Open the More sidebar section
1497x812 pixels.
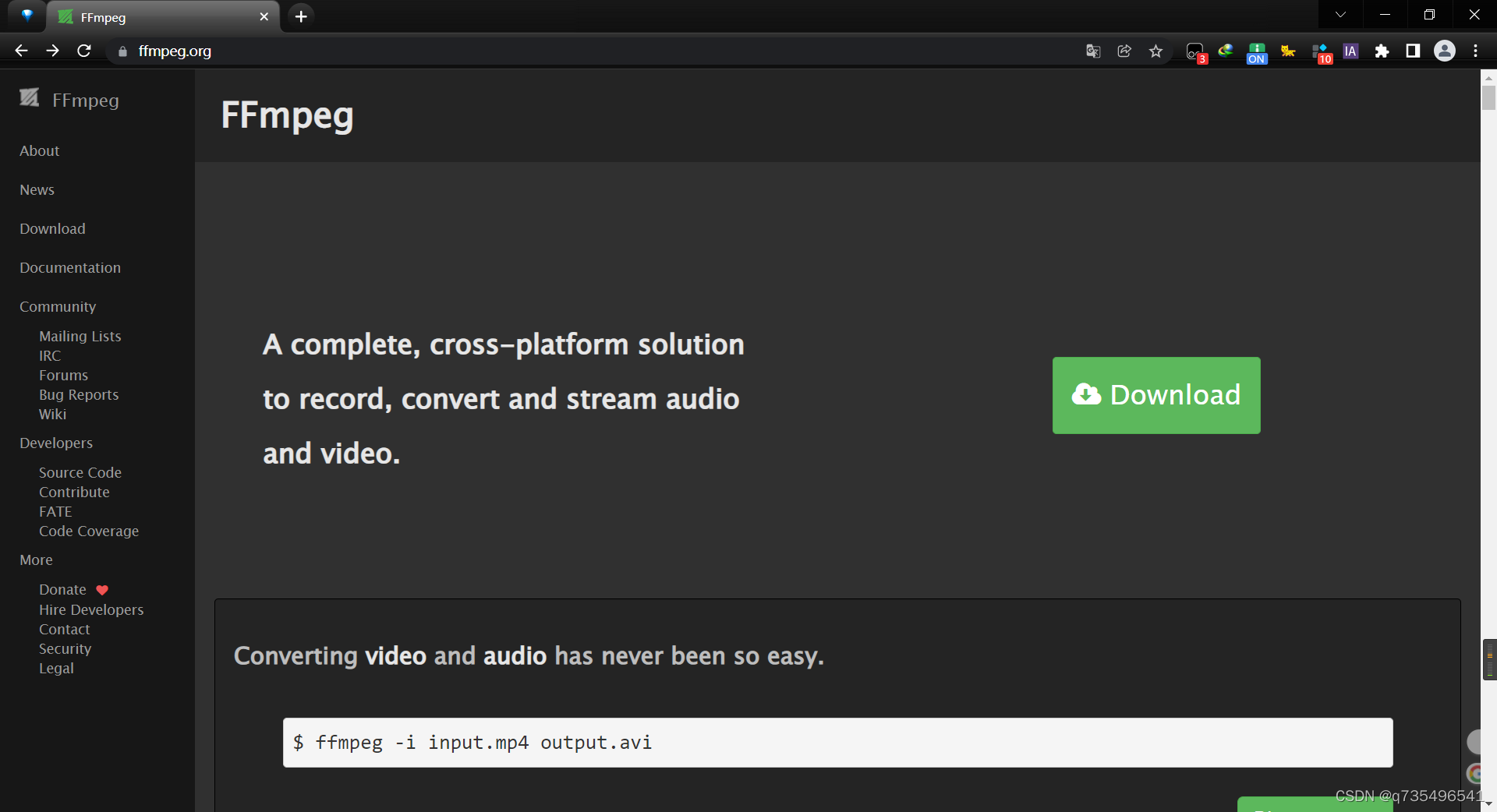(x=37, y=560)
